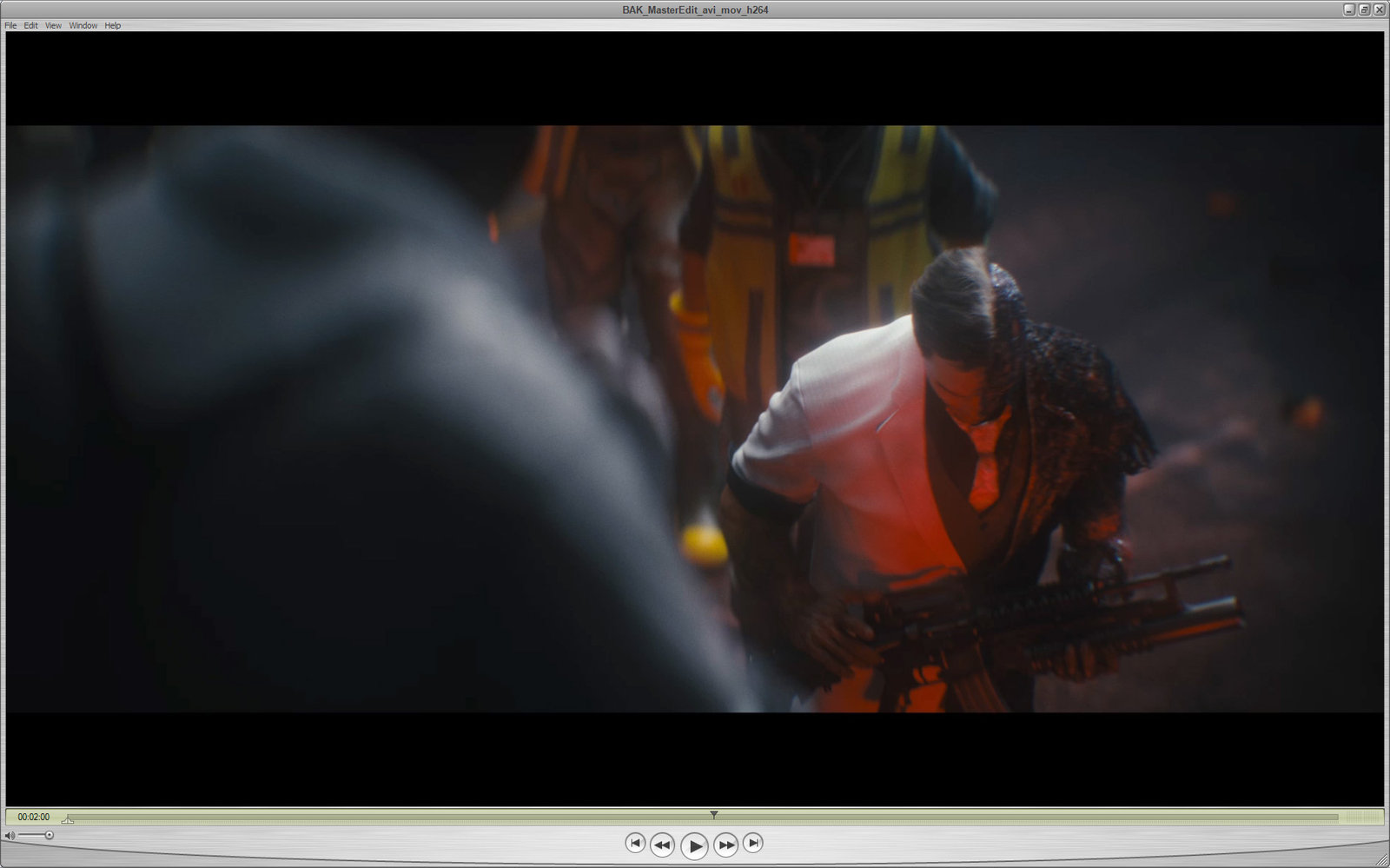Jump to the end of the movie
The image size is (1390, 868).
tap(753, 842)
